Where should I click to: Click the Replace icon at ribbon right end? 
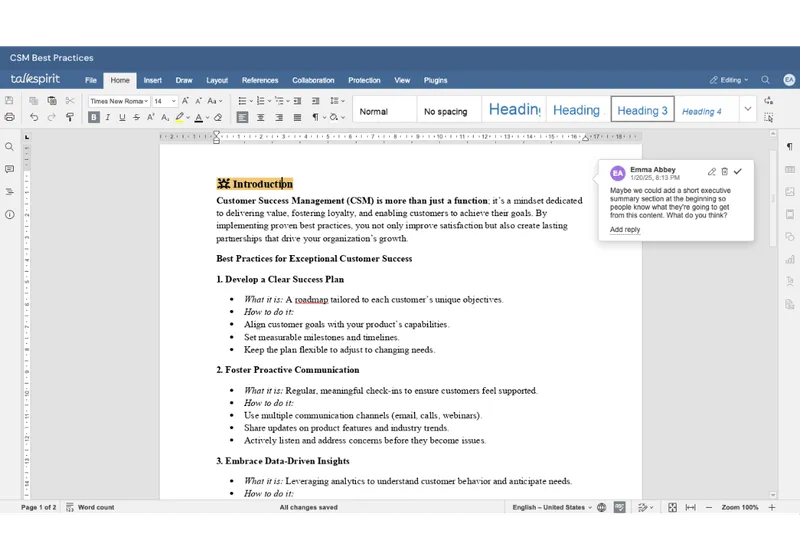click(x=768, y=101)
